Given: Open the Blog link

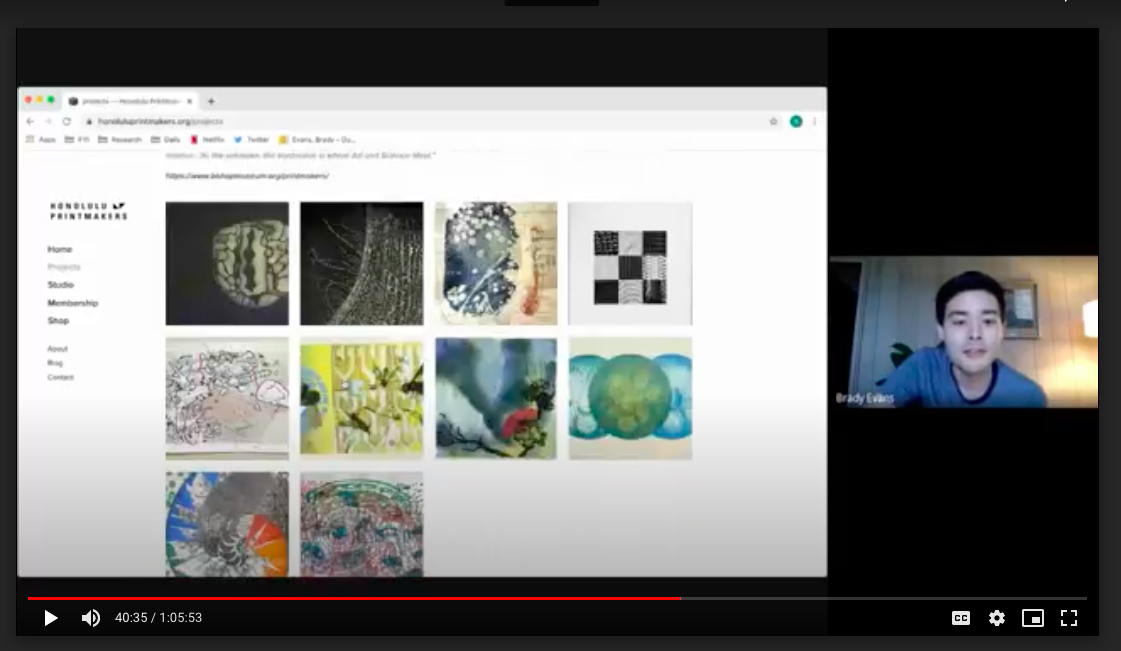Looking at the screenshot, I should pyautogui.click(x=55, y=363).
